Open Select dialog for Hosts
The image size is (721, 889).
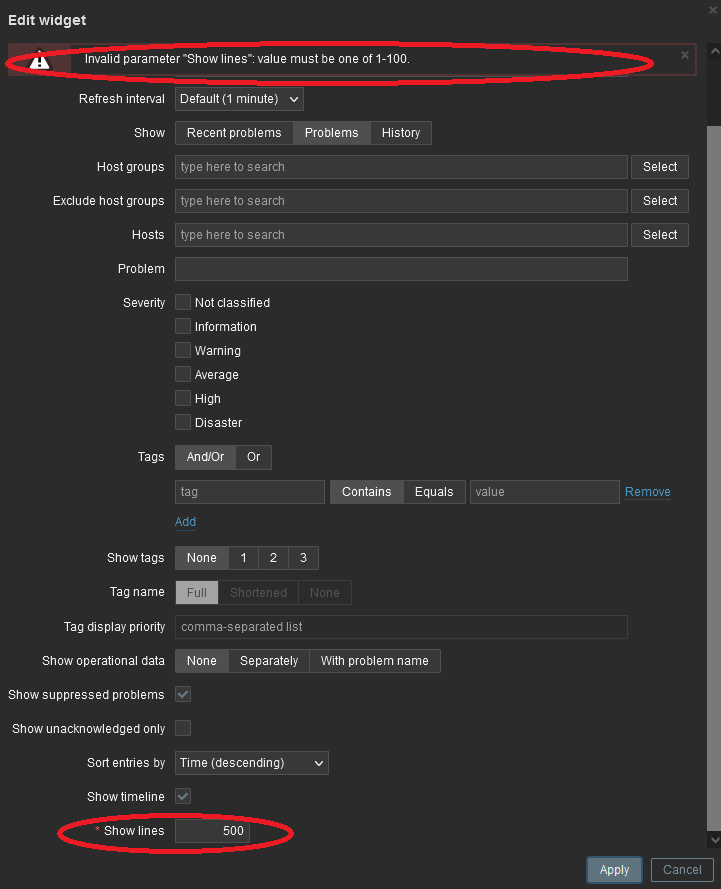pyautogui.click(x=659, y=235)
